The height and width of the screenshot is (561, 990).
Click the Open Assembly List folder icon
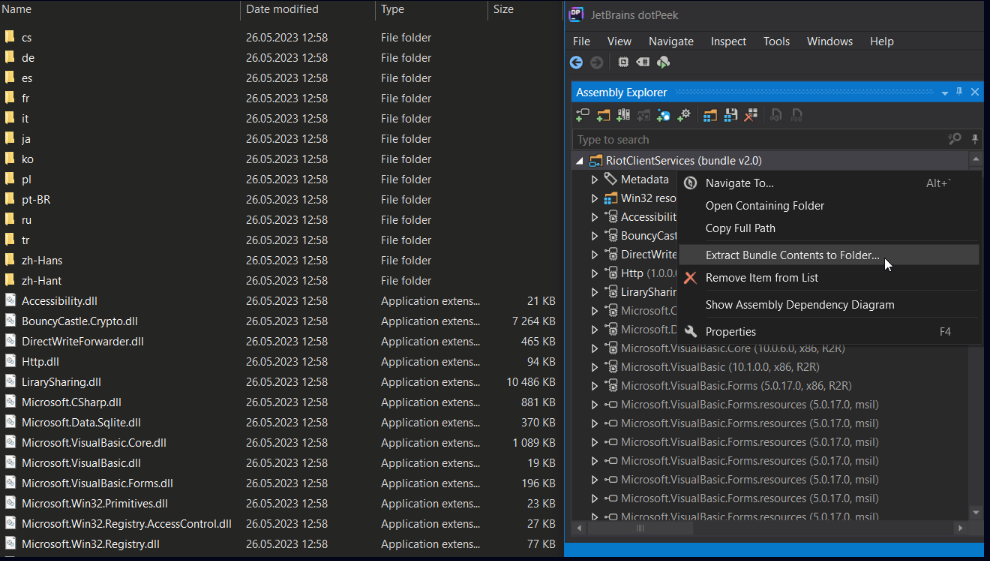pos(710,115)
